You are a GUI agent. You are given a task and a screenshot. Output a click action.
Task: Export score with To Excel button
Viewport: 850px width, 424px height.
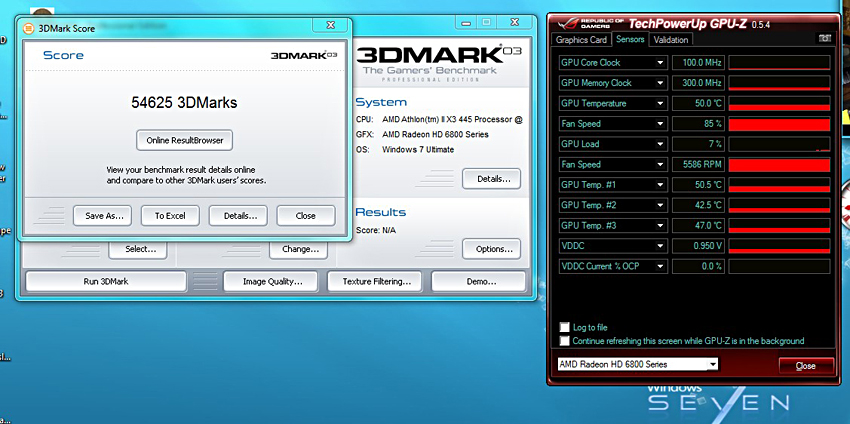click(170, 216)
